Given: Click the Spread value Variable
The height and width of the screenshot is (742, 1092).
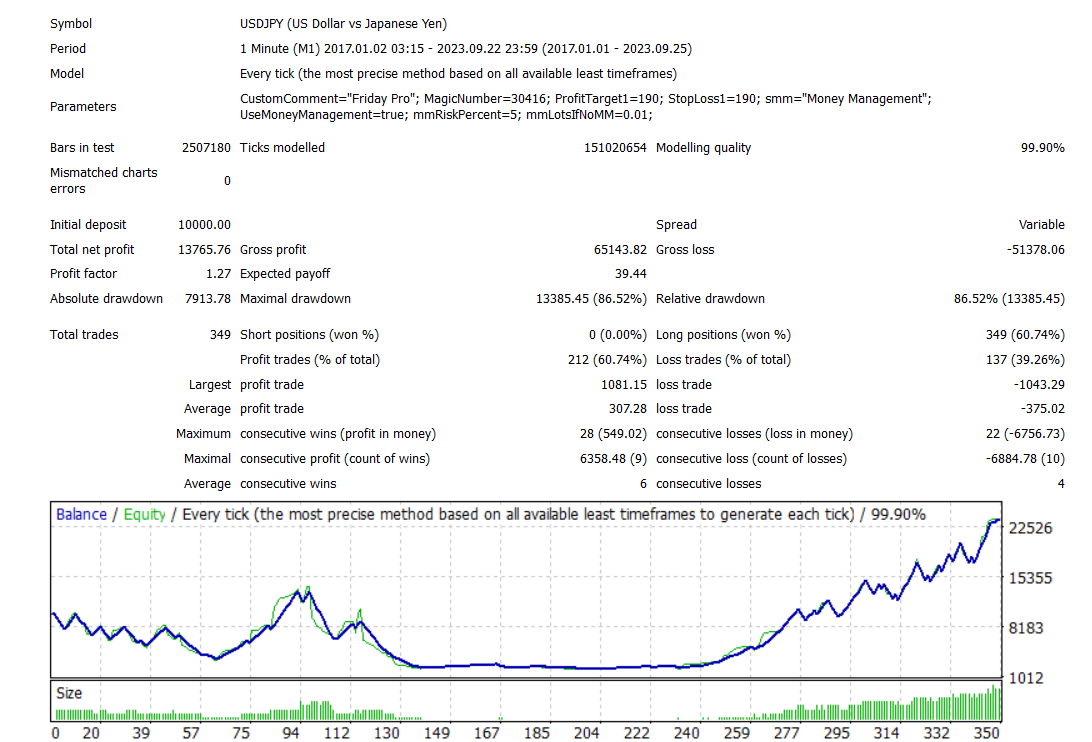Looking at the screenshot, I should point(1041,225).
